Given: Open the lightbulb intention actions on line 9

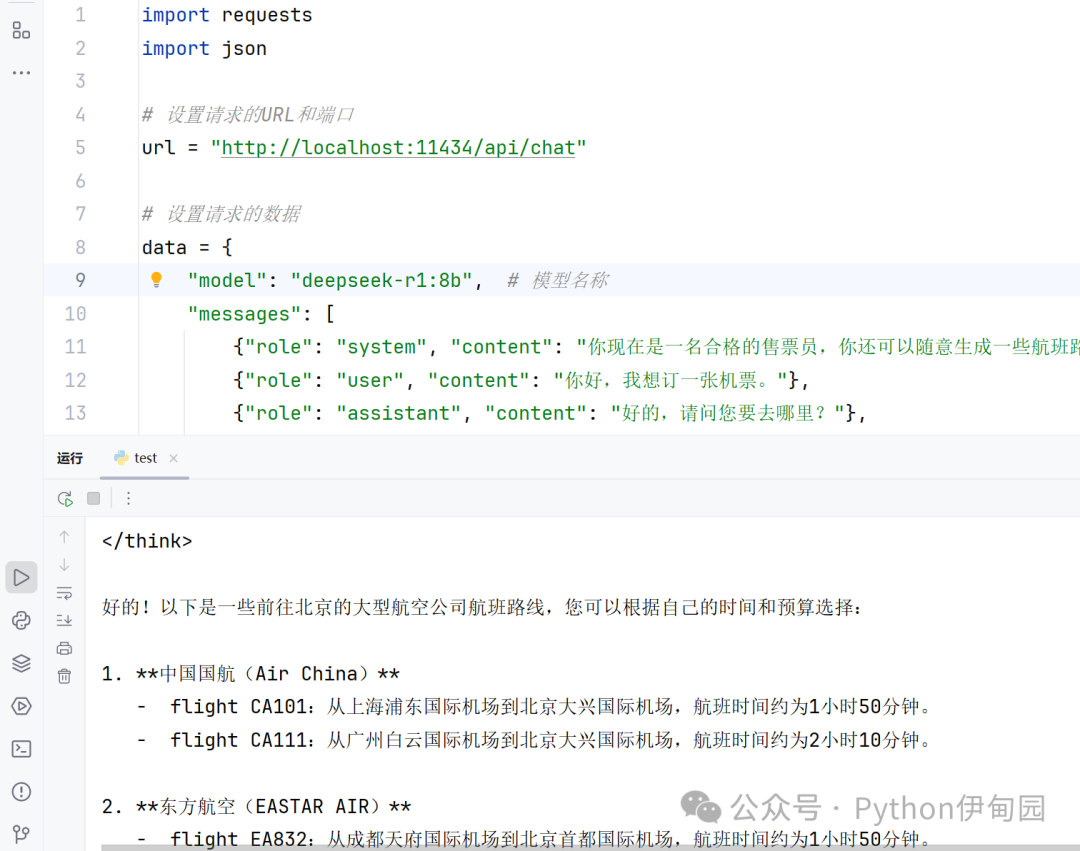Looking at the screenshot, I should pyautogui.click(x=156, y=280).
